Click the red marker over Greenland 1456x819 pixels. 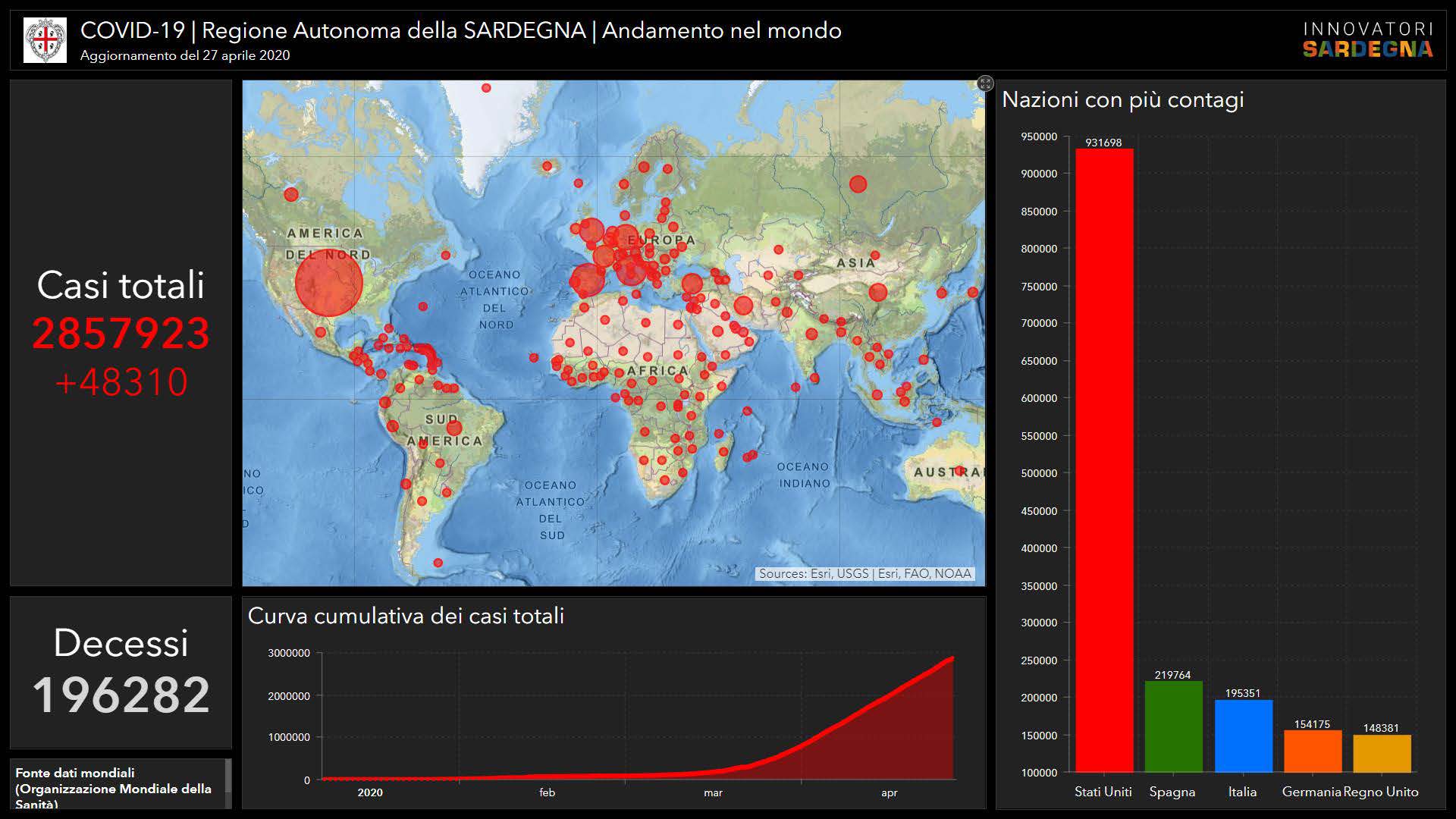coord(486,88)
